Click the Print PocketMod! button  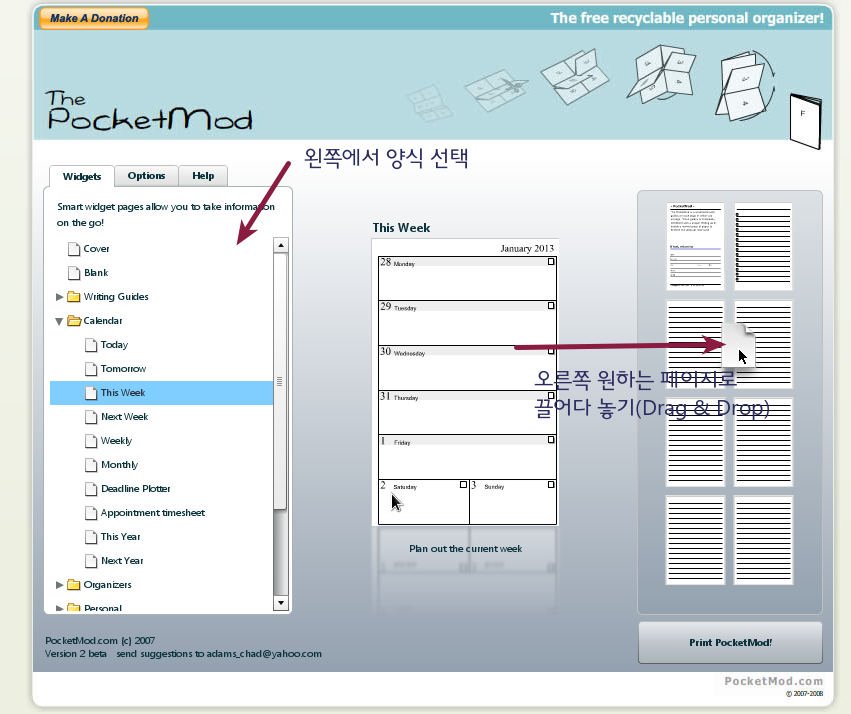point(730,643)
